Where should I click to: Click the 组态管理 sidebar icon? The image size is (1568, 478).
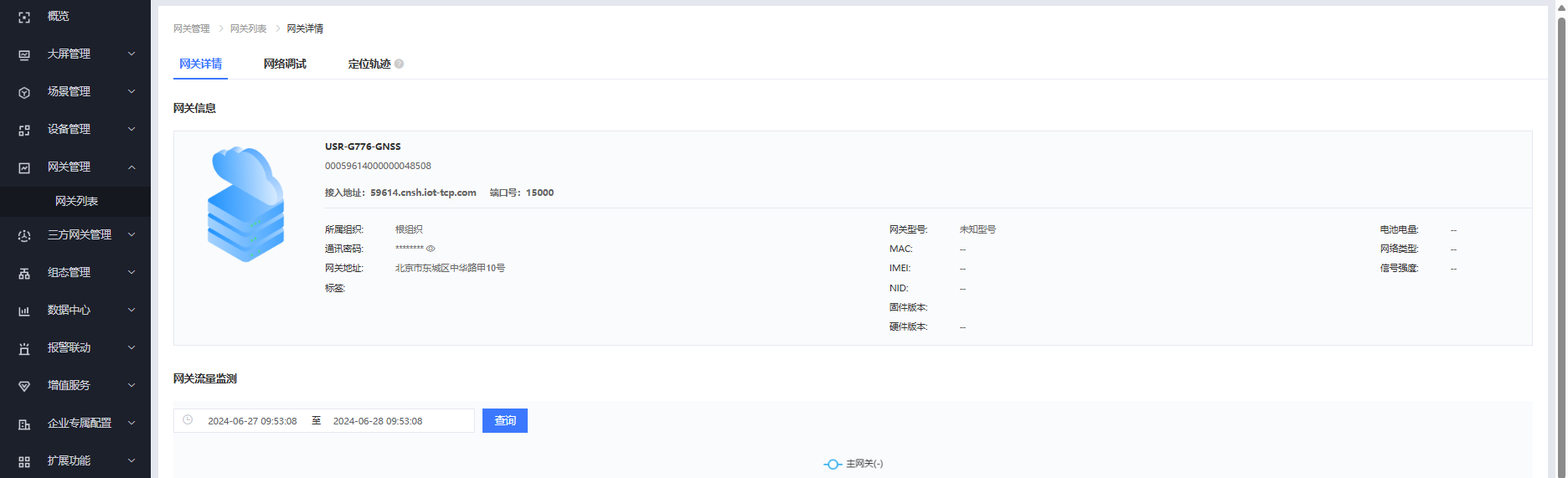[24, 273]
